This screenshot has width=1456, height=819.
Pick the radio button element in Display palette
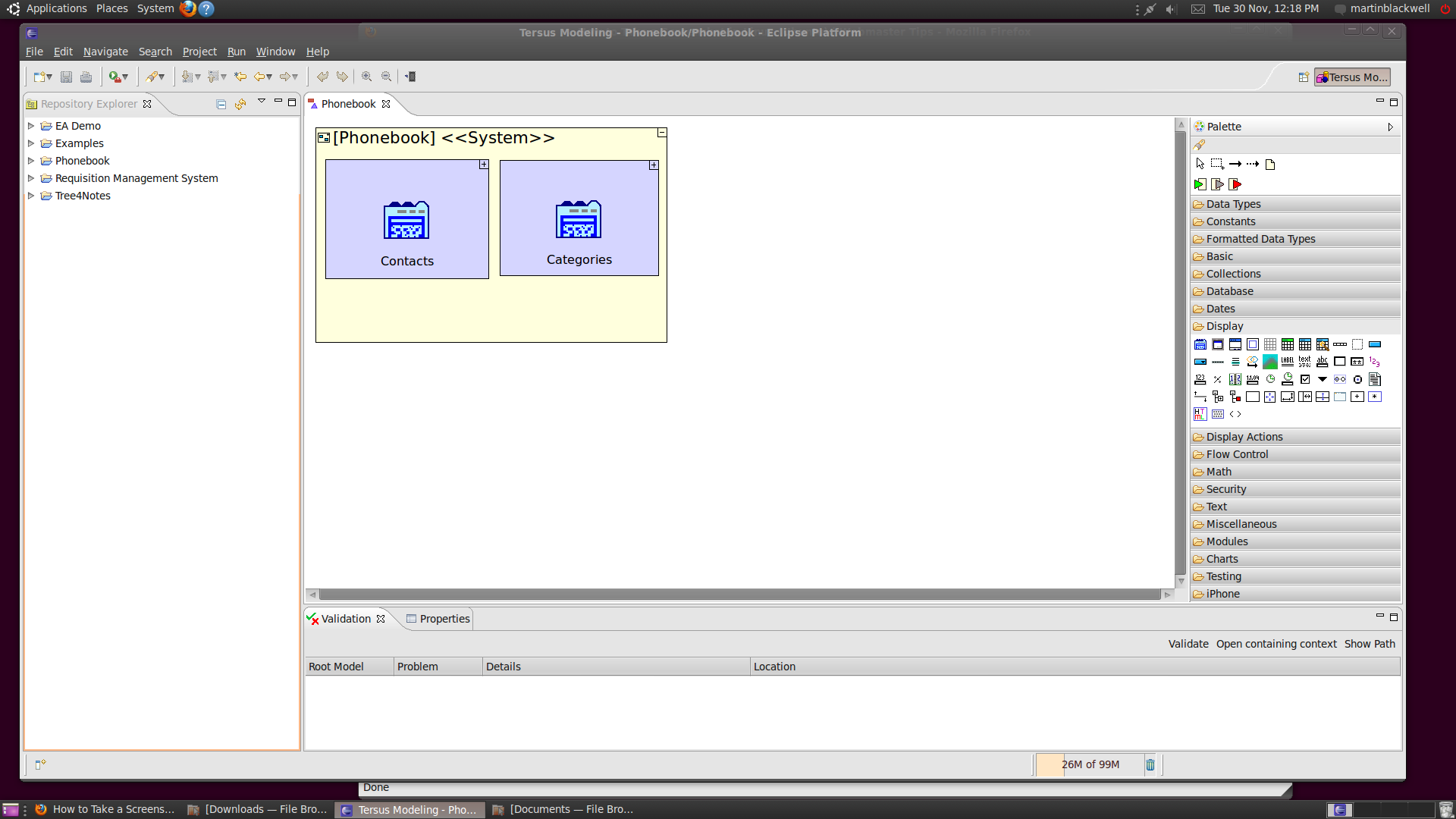(x=1357, y=379)
